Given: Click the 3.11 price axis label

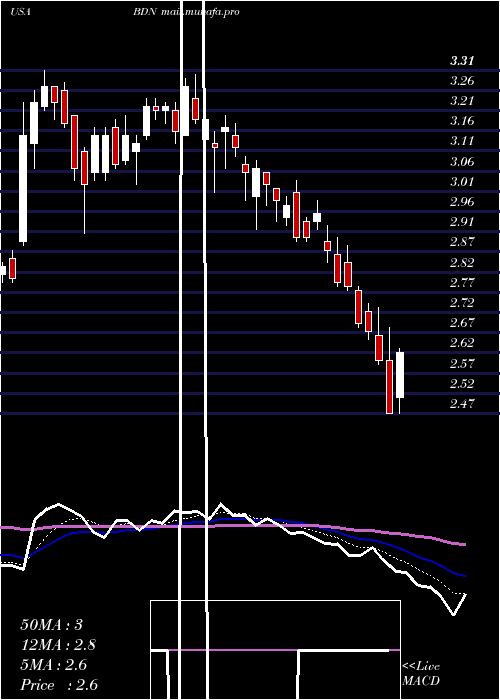Looking at the screenshot, I should point(462,142).
